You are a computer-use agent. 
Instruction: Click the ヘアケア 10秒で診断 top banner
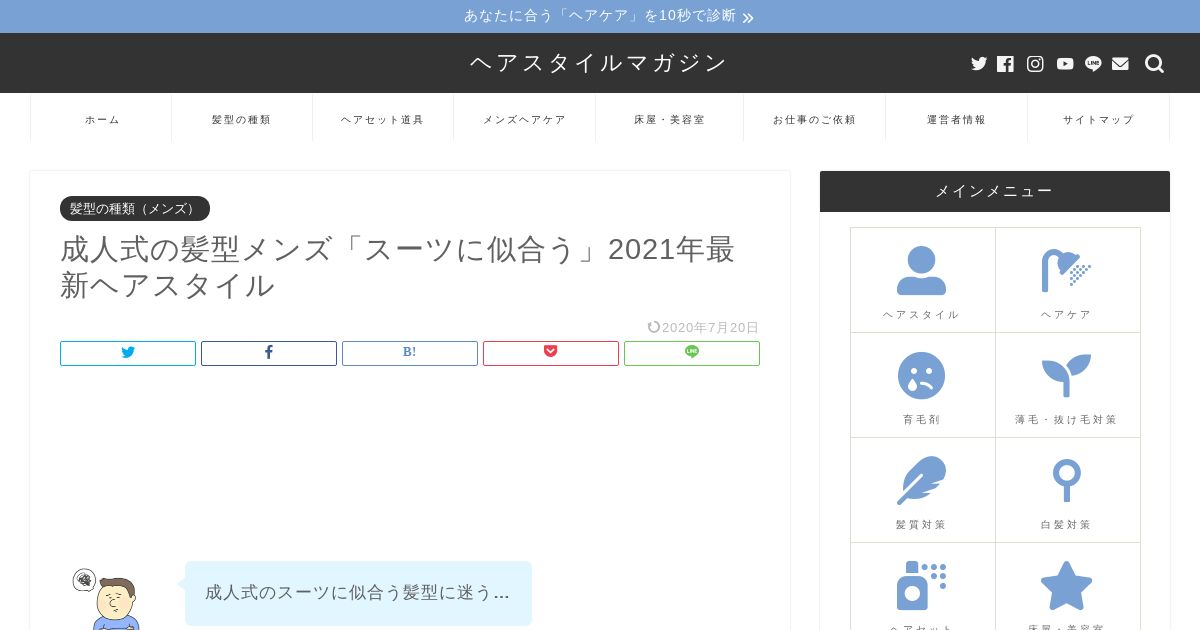click(x=600, y=16)
